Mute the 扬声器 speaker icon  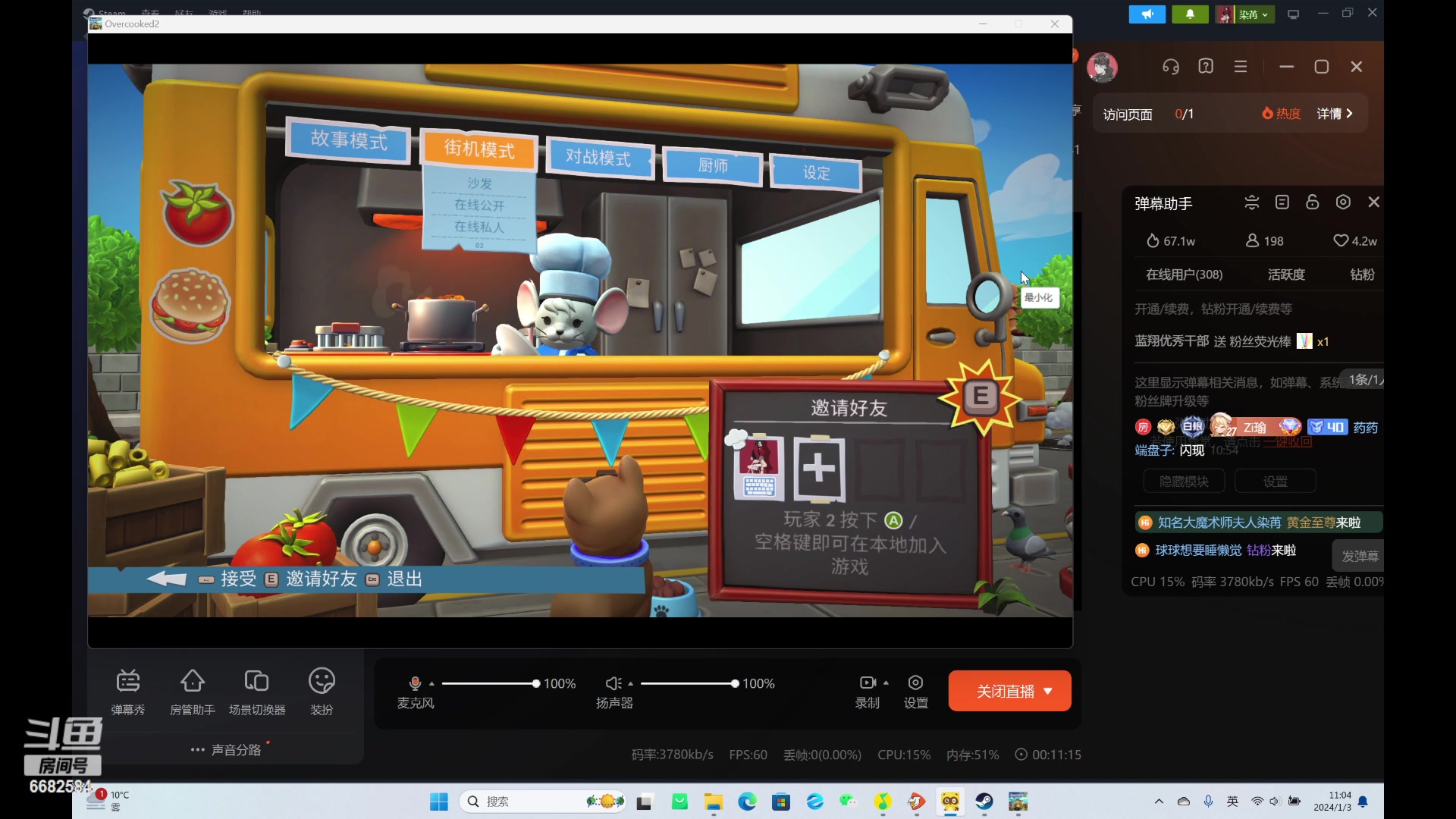point(613,683)
